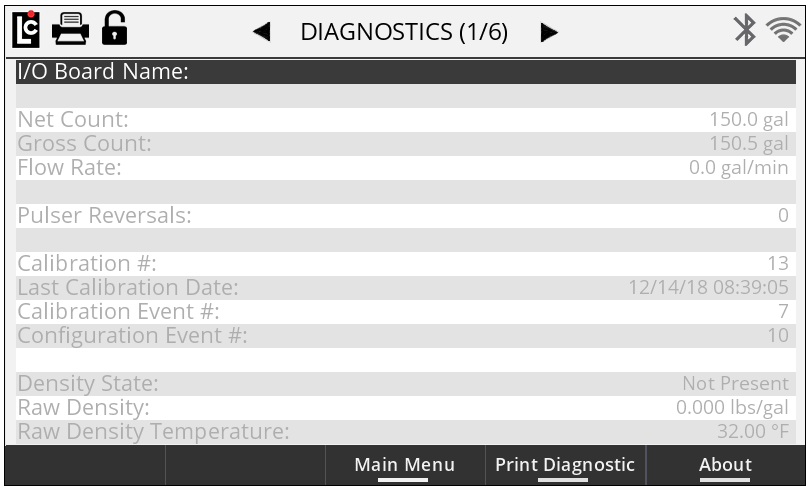Click the DIAGNOSTICS (1/6) title

[x=404, y=32]
